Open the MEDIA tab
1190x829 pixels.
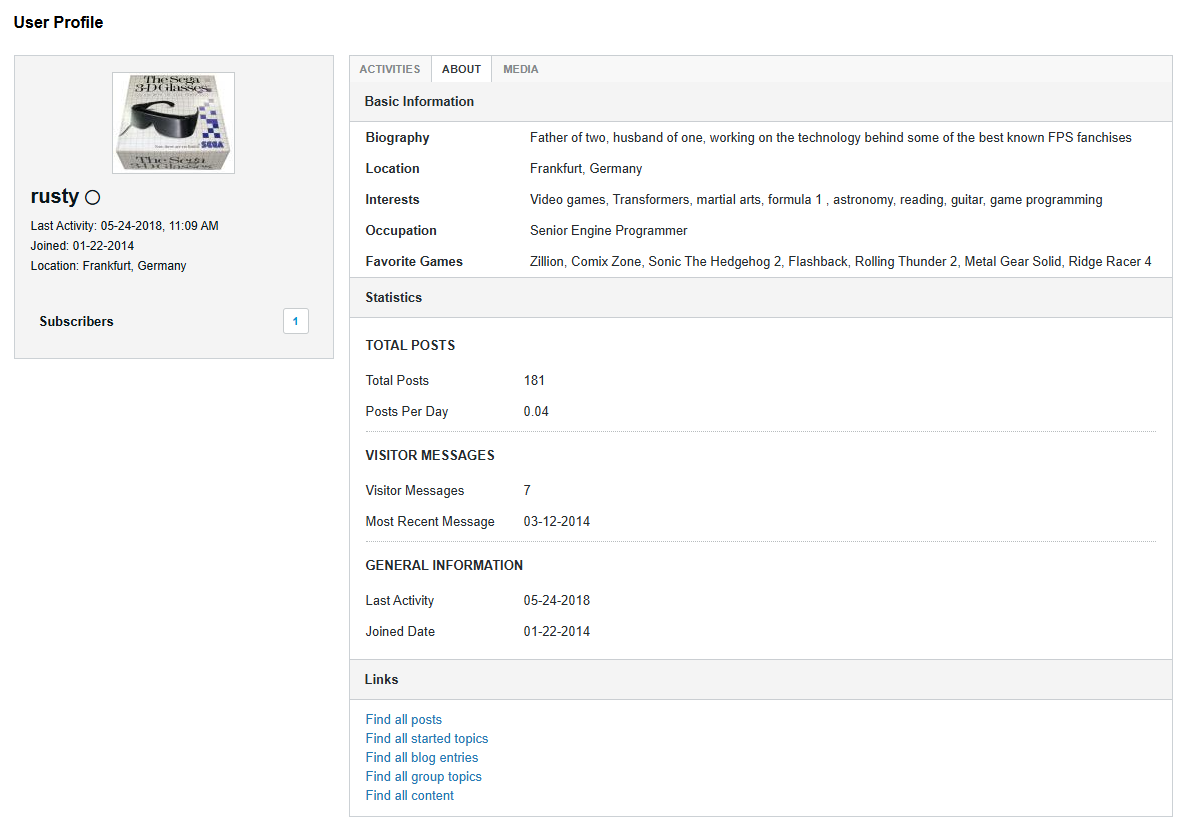pos(521,69)
